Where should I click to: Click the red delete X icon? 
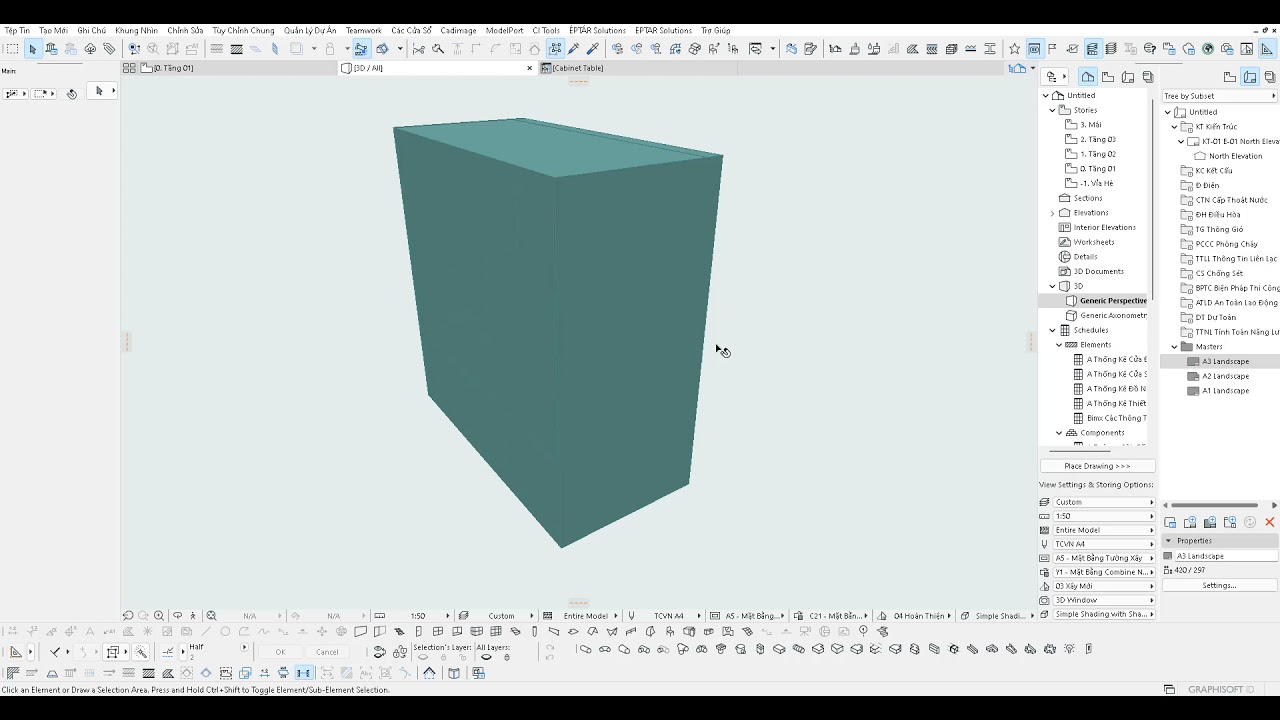[x=1270, y=522]
